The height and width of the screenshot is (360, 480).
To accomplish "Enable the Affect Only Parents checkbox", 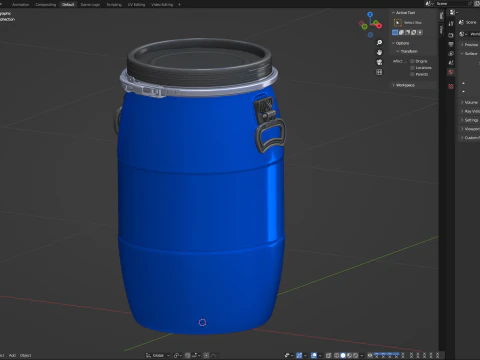I will click(412, 74).
